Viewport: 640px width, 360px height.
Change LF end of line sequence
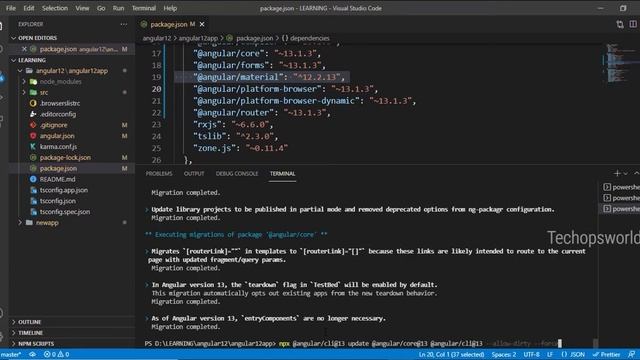[550, 354]
